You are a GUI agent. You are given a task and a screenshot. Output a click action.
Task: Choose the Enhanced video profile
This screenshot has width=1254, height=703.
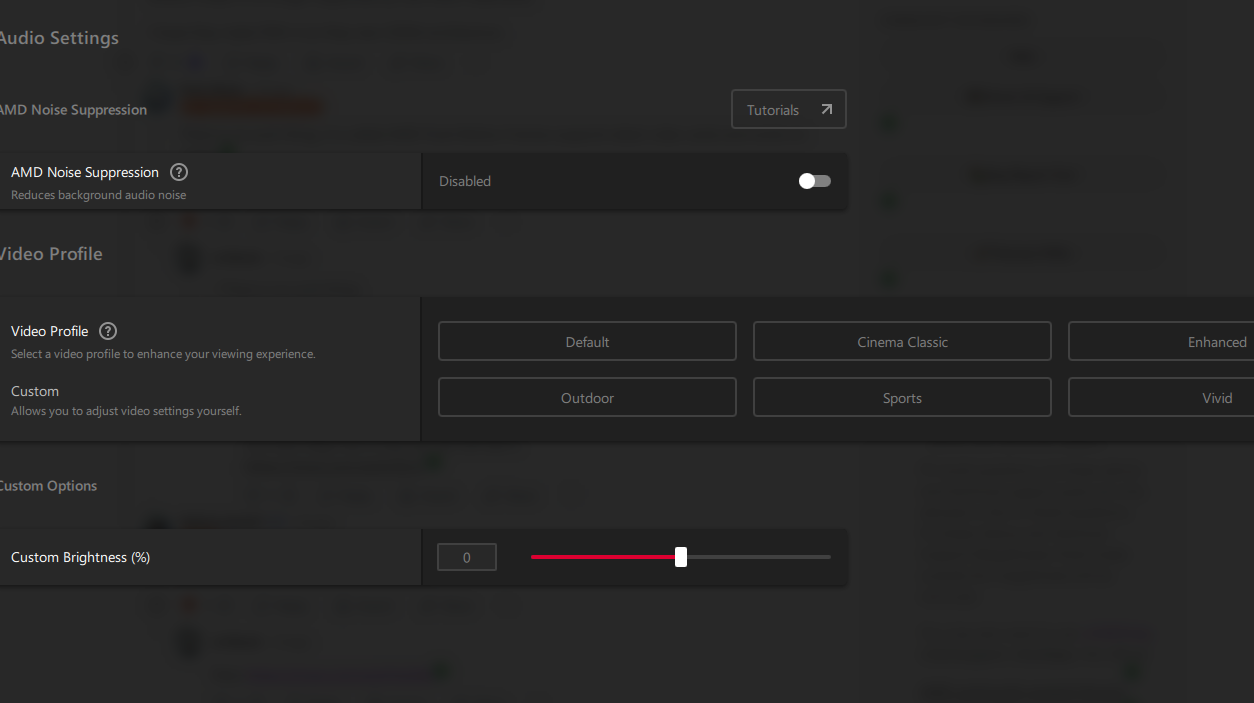(x=1161, y=341)
